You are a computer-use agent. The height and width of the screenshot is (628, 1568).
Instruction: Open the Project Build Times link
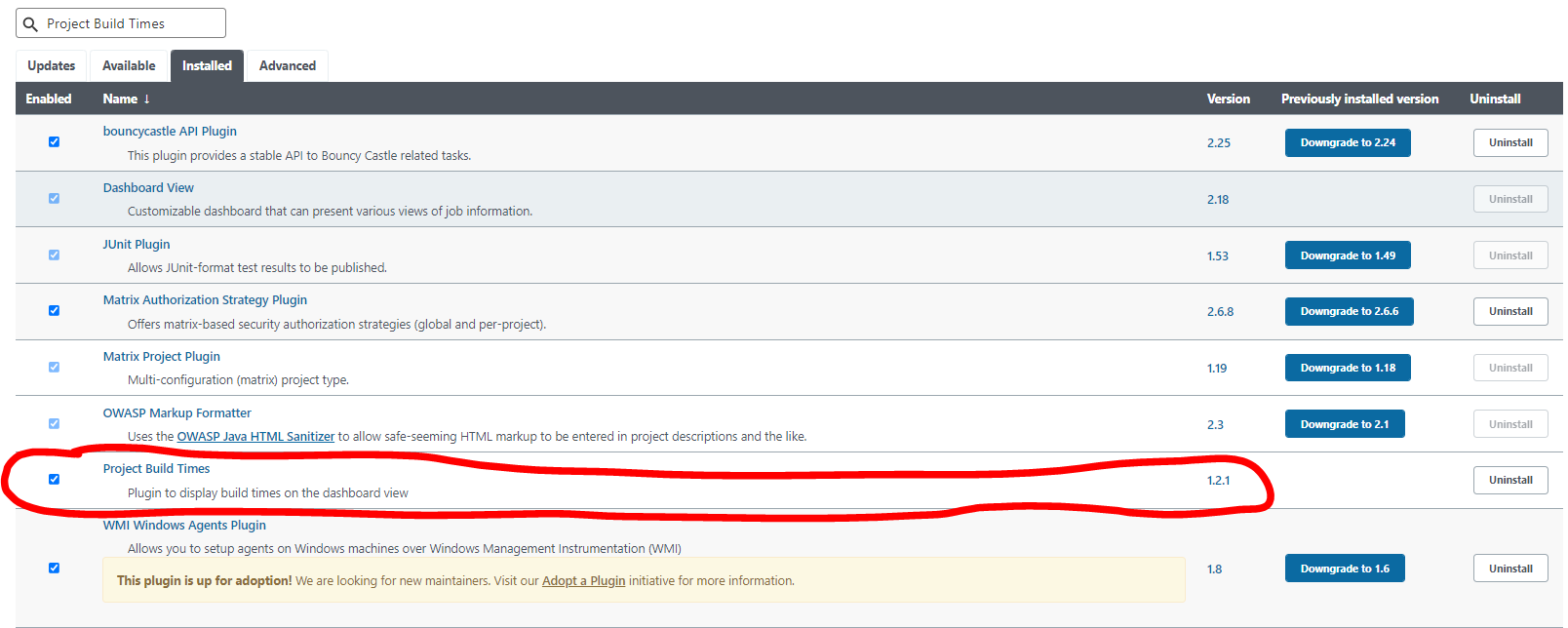(157, 468)
